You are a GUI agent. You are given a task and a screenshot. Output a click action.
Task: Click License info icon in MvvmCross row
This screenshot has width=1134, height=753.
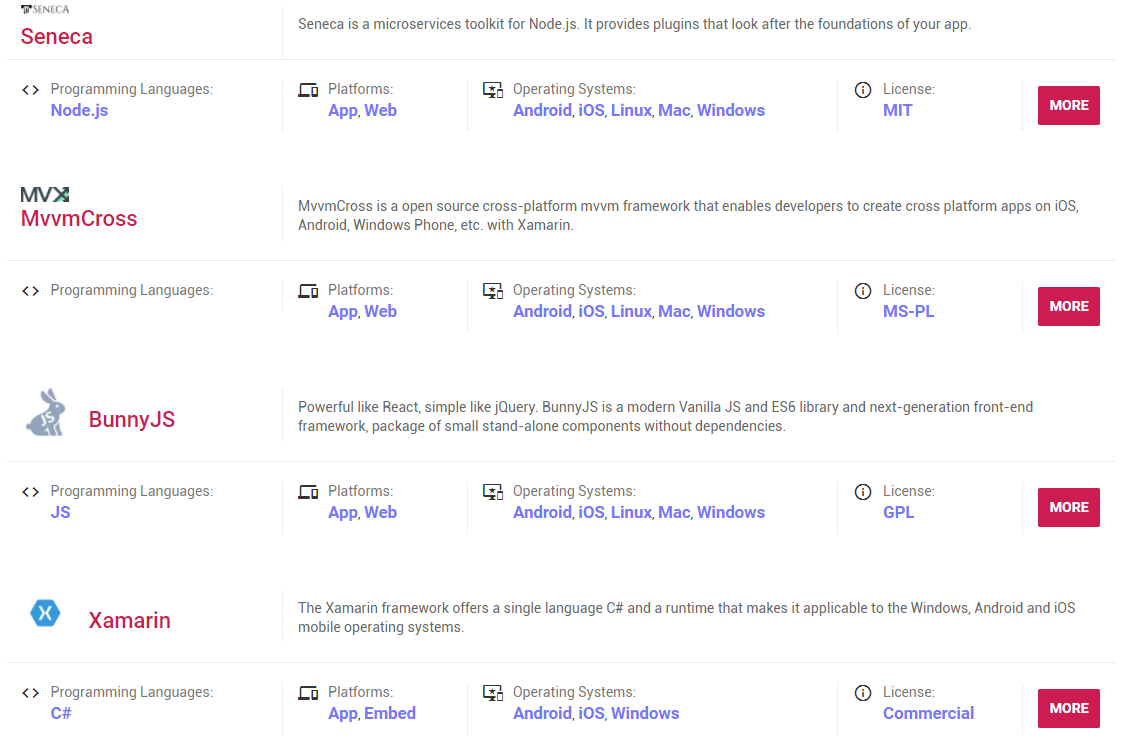point(863,291)
